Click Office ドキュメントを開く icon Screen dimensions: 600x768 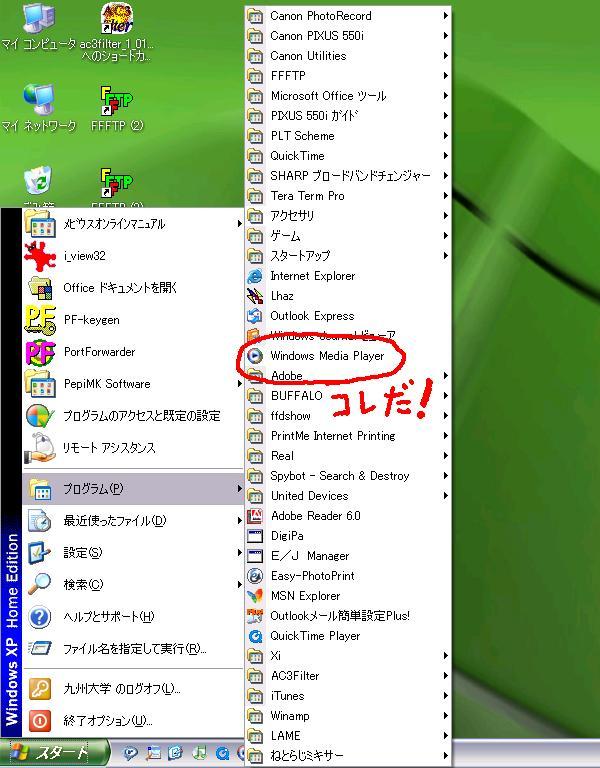pyautogui.click(x=40, y=288)
